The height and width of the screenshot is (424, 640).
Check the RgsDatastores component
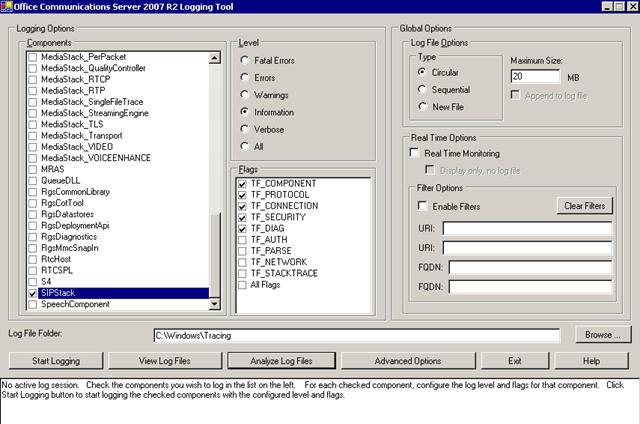point(33,214)
